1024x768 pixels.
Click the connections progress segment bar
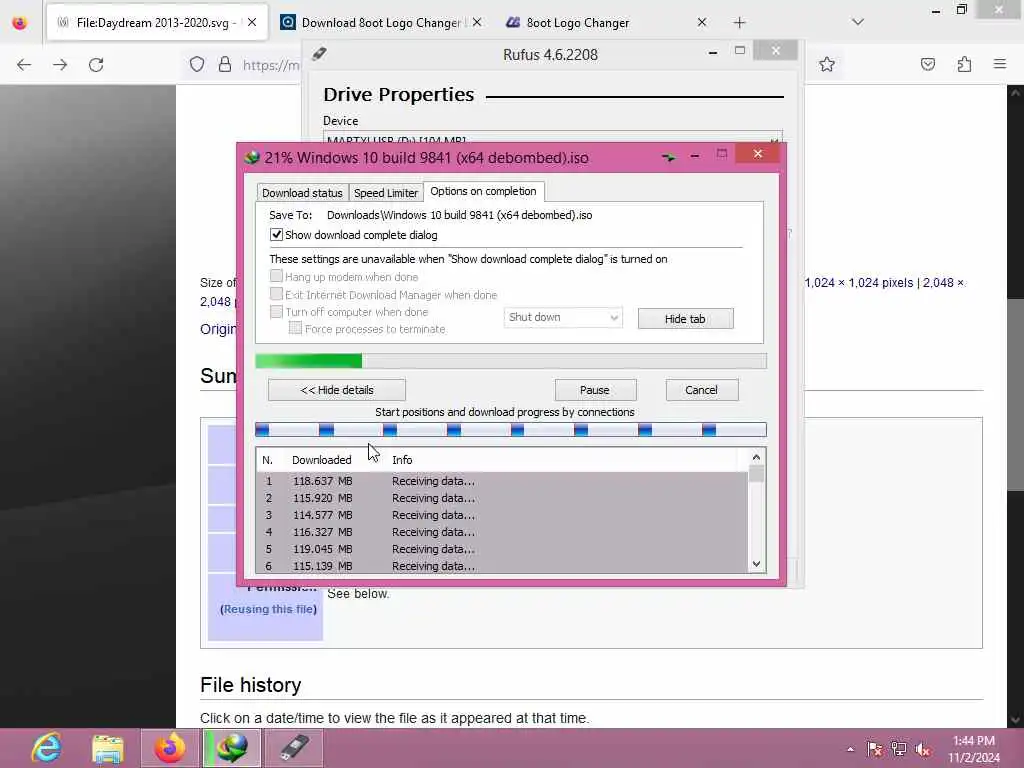[x=511, y=430]
